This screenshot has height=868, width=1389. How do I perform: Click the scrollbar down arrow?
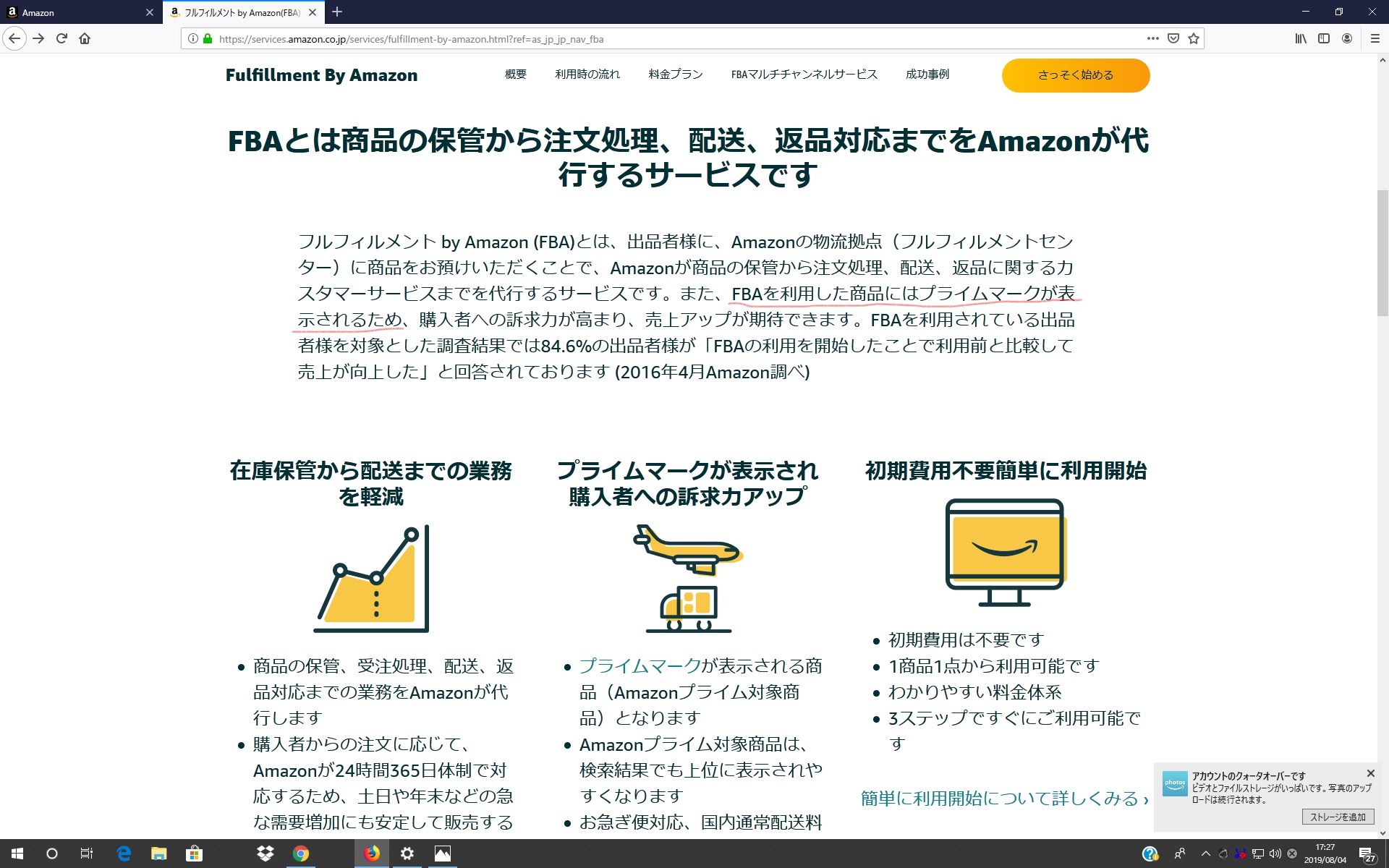pyautogui.click(x=1382, y=833)
